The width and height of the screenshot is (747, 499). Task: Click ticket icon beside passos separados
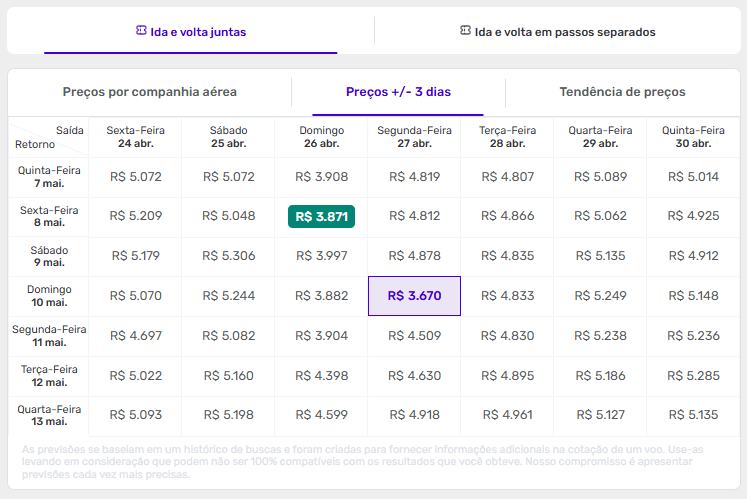tap(465, 31)
